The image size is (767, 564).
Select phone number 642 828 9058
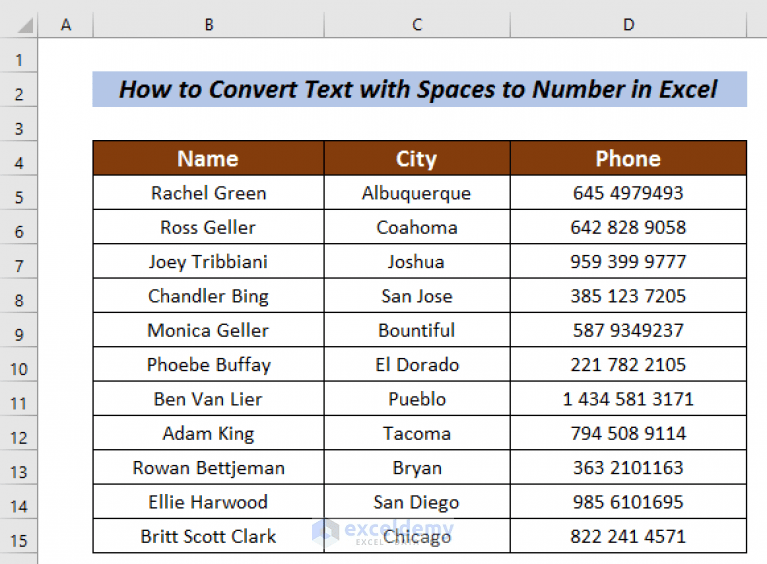pos(629,227)
